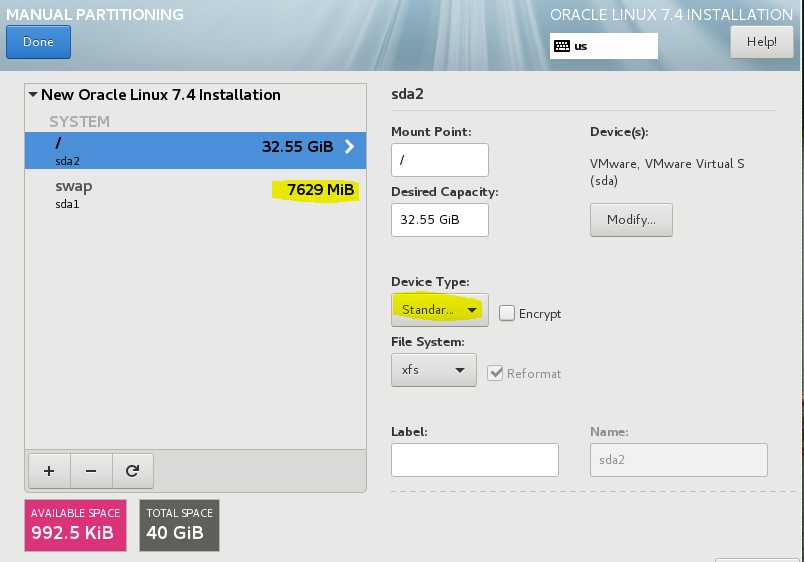
Task: Click the 7629 MiB swap size value
Action: coord(320,190)
